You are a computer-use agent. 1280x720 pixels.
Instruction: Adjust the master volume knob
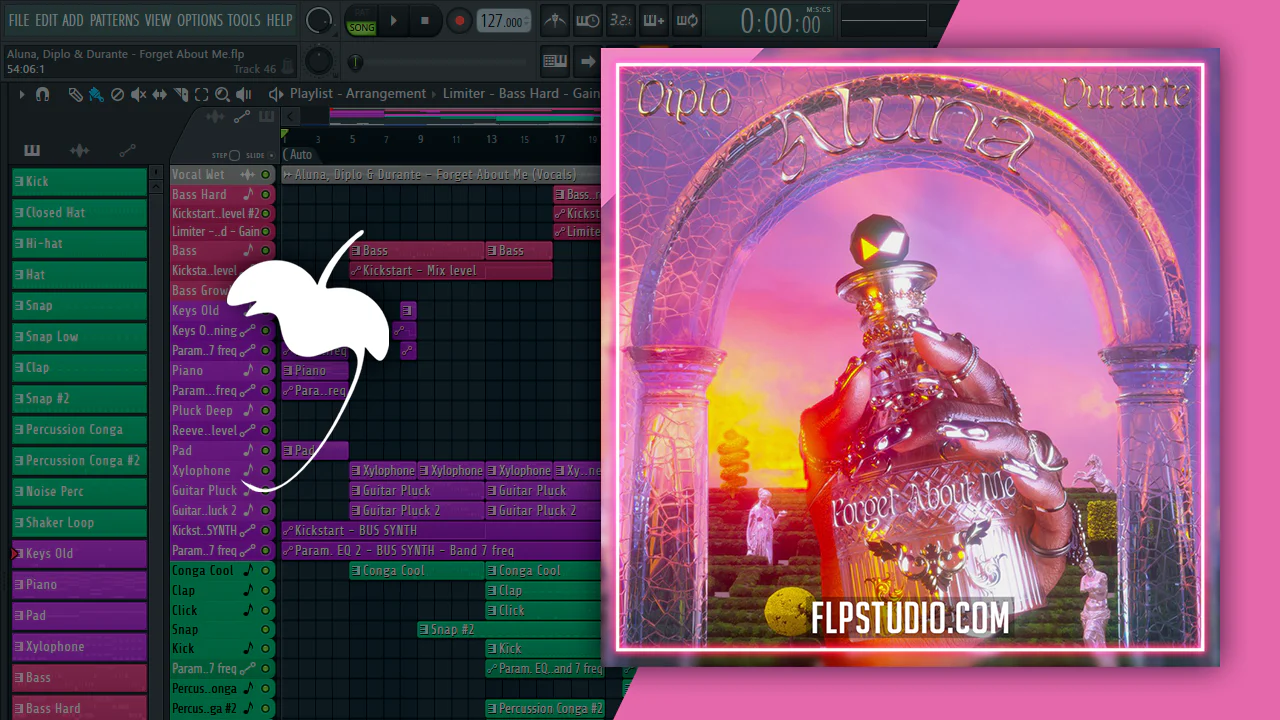(318, 20)
